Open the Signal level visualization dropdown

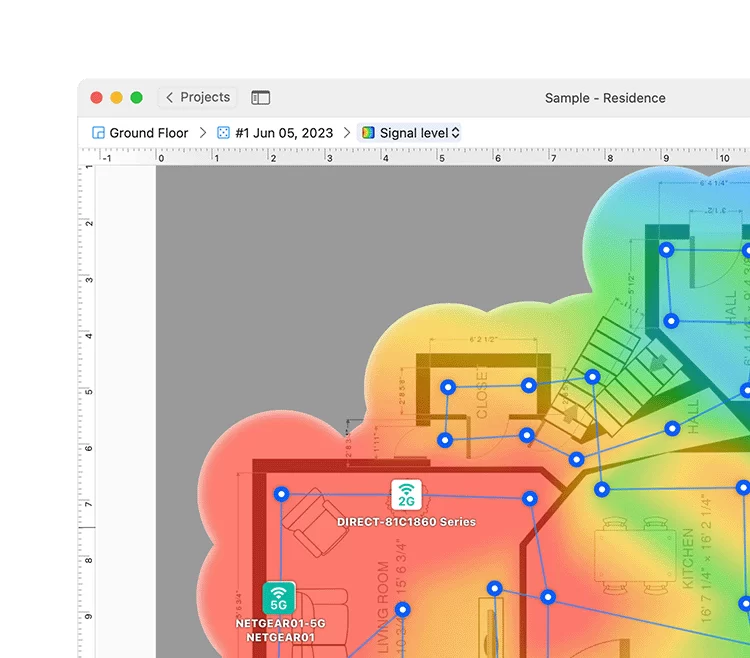[410, 133]
